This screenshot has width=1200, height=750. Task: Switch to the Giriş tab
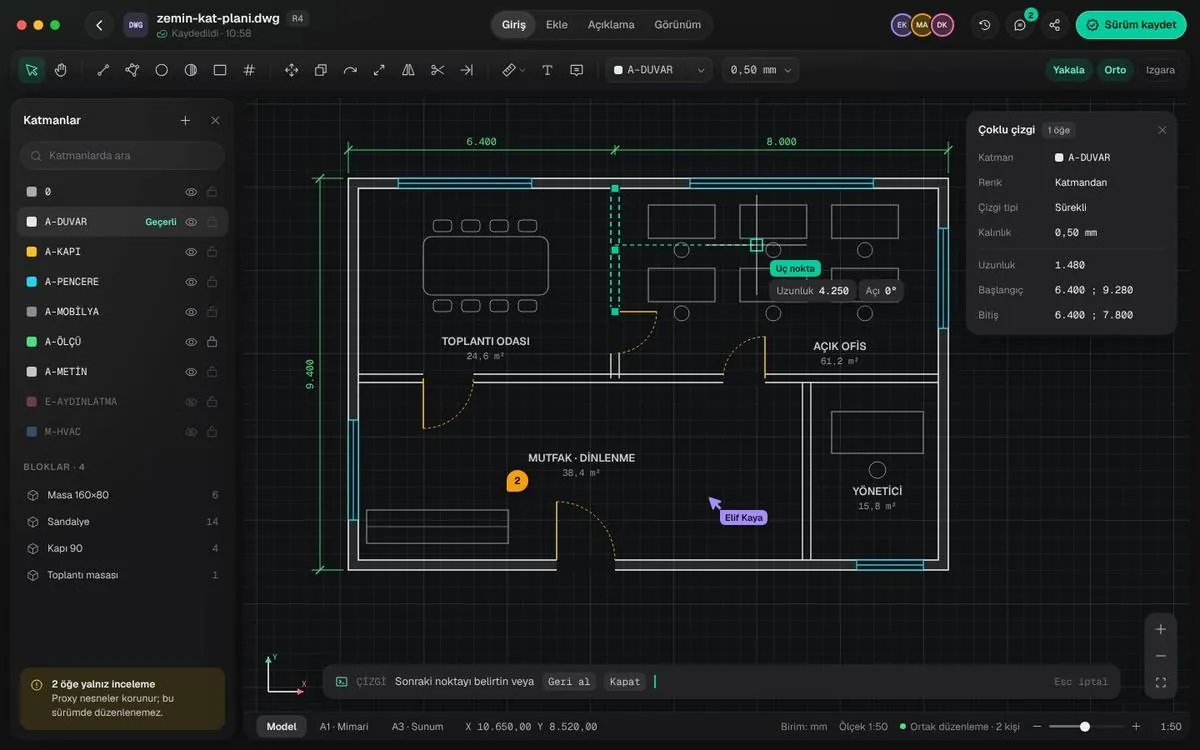click(x=514, y=25)
